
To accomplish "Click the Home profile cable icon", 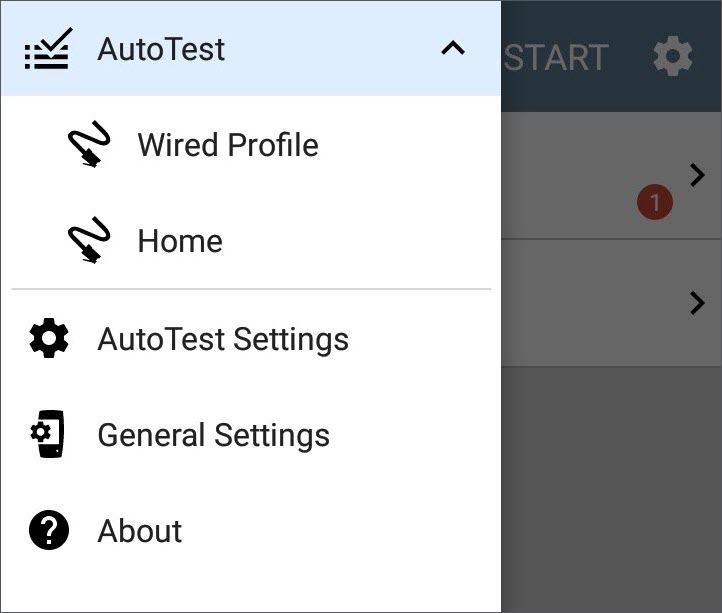I will click(89, 240).
